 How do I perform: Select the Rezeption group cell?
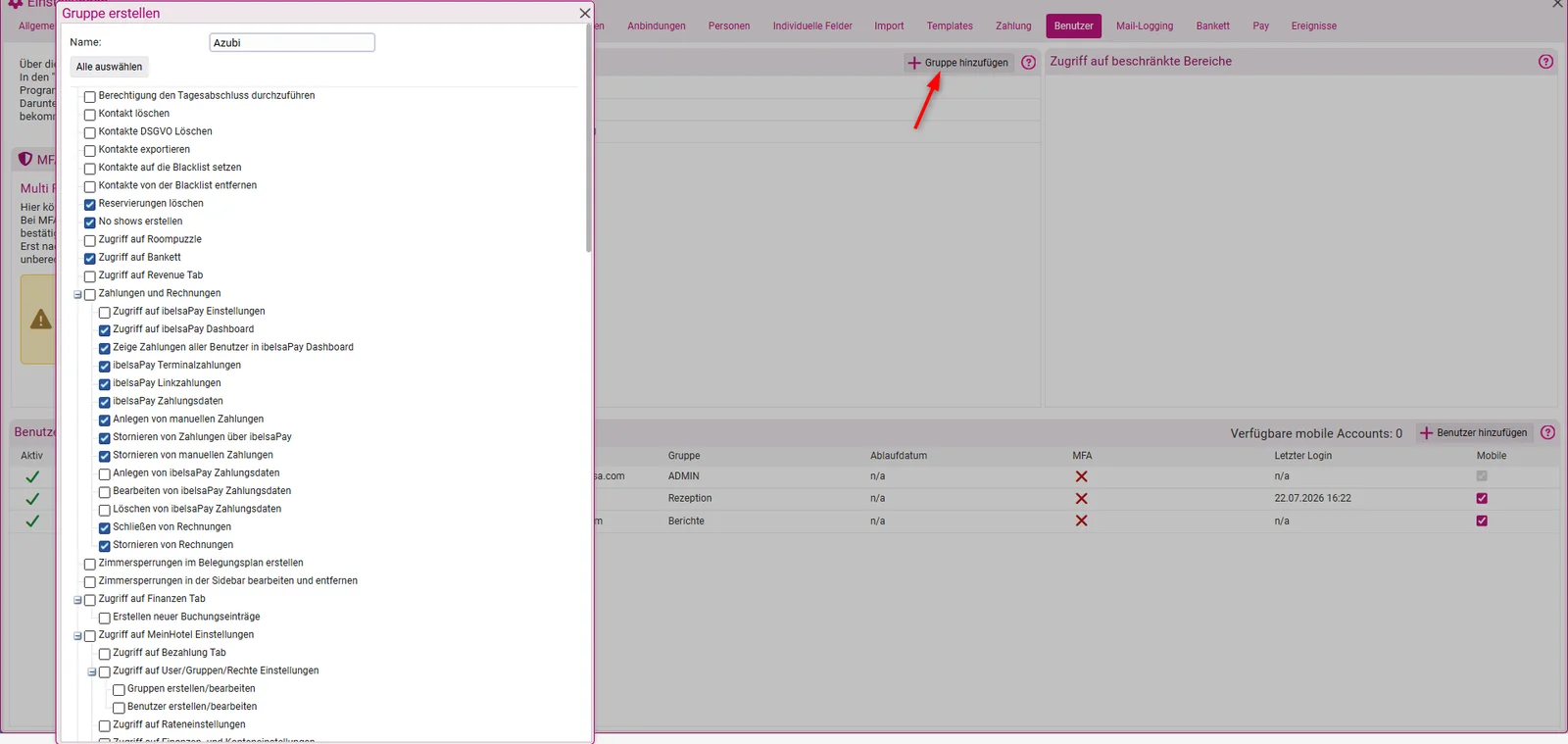tap(690, 499)
